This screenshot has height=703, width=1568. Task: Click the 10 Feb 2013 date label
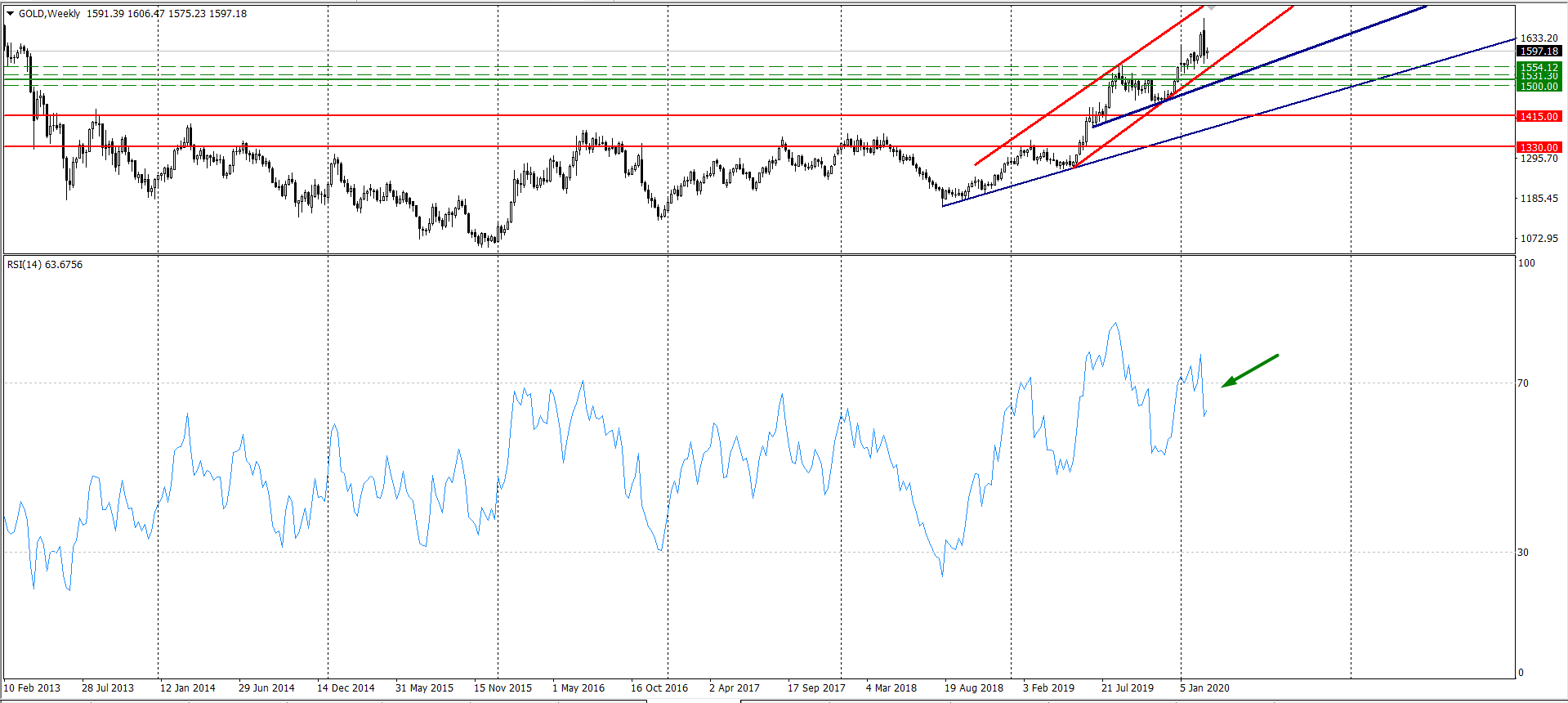pos(33,688)
